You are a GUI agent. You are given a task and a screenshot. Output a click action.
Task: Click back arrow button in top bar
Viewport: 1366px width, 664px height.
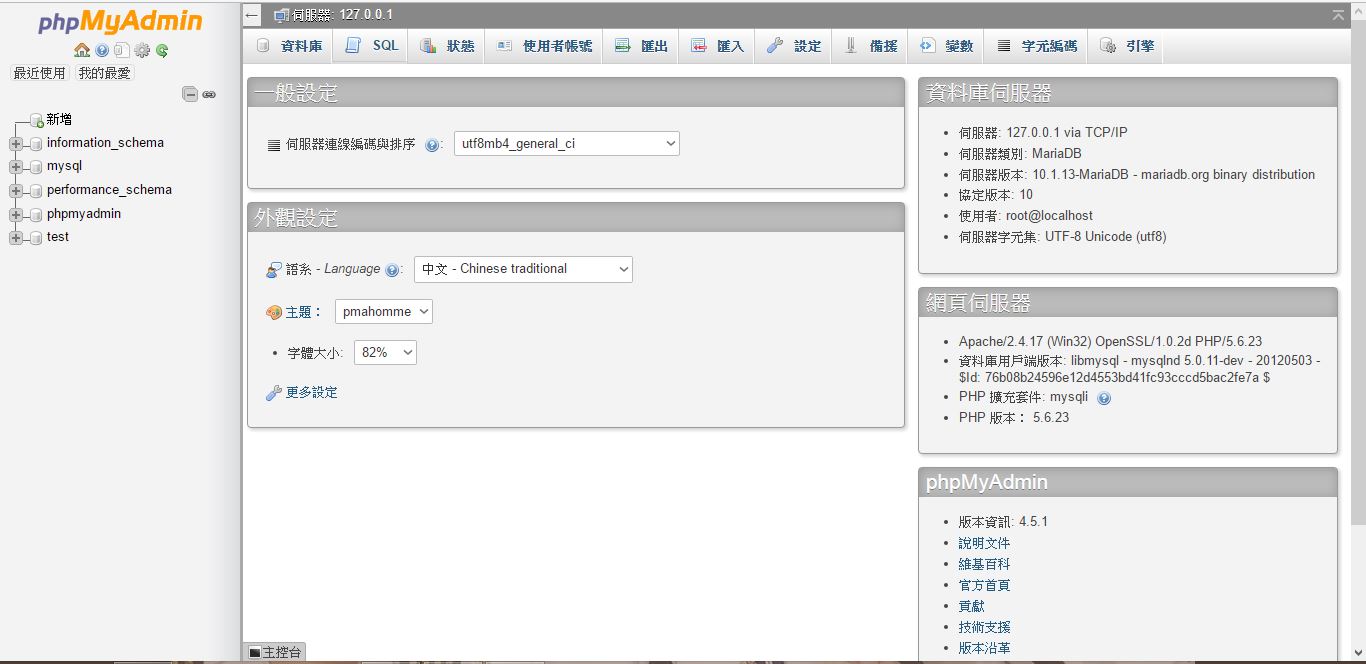pos(252,15)
